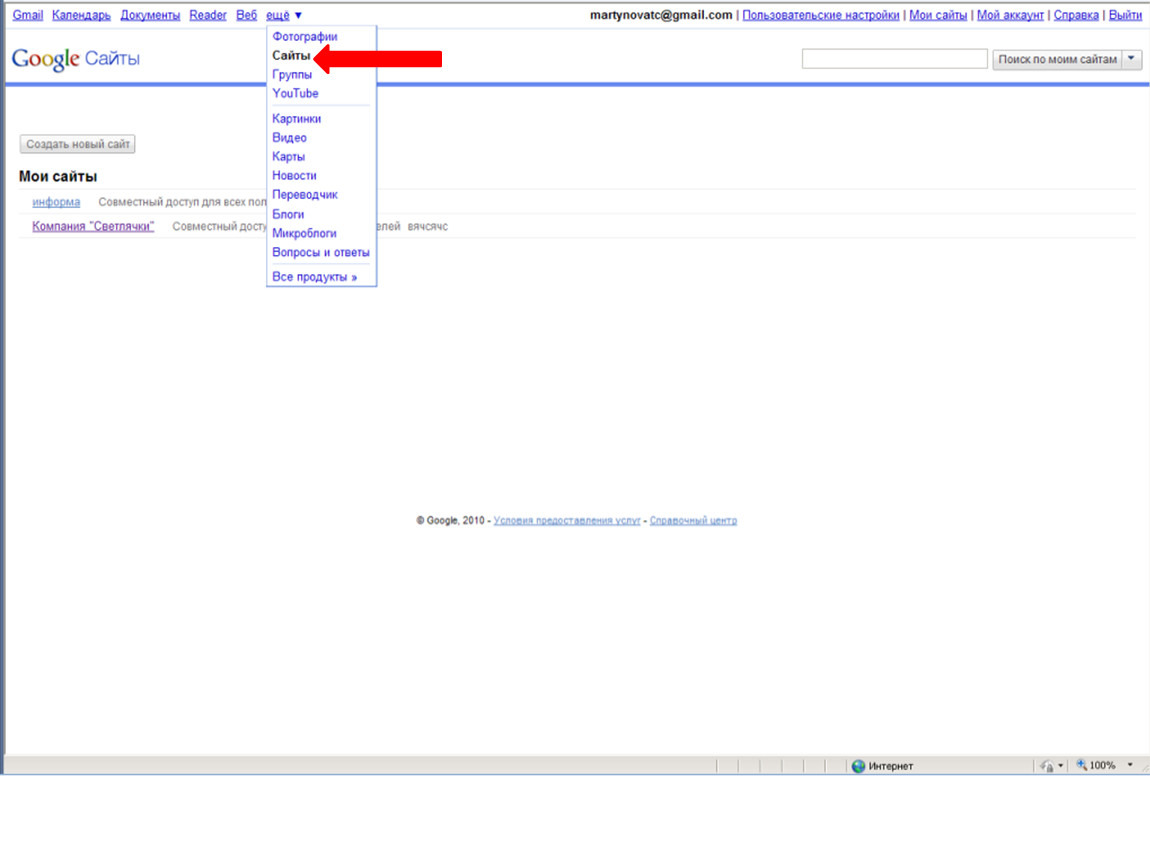Show Все продукты from the menu
Image resolution: width=1150 pixels, height=864 pixels.
click(314, 277)
